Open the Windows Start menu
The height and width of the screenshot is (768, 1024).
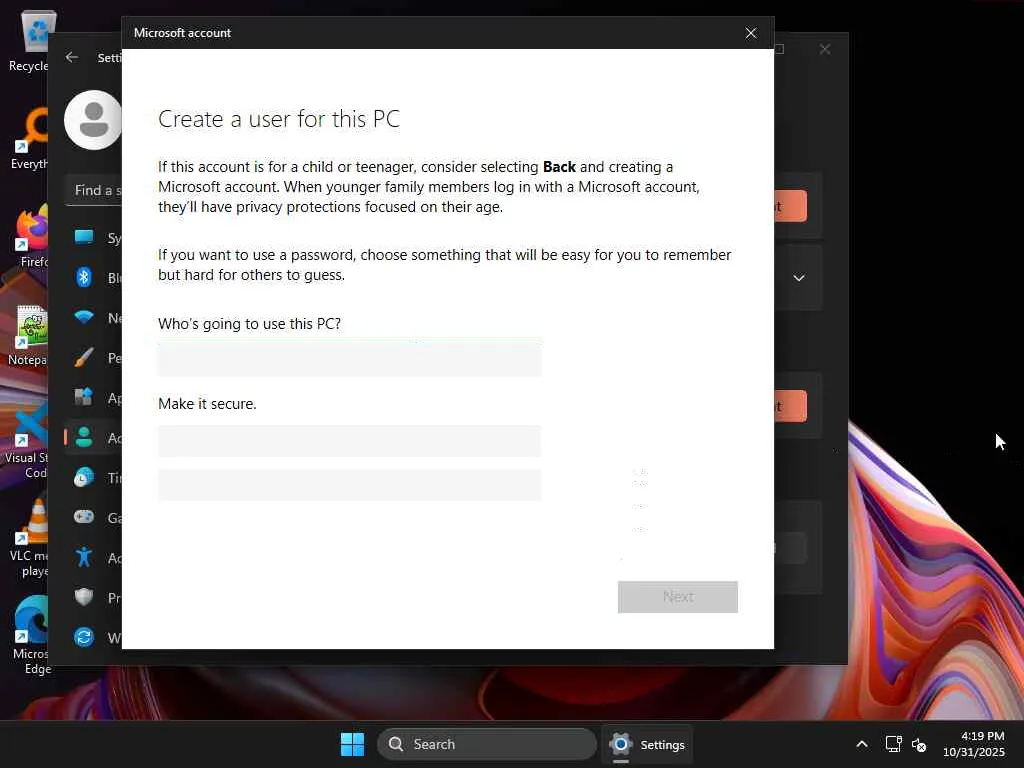point(353,744)
